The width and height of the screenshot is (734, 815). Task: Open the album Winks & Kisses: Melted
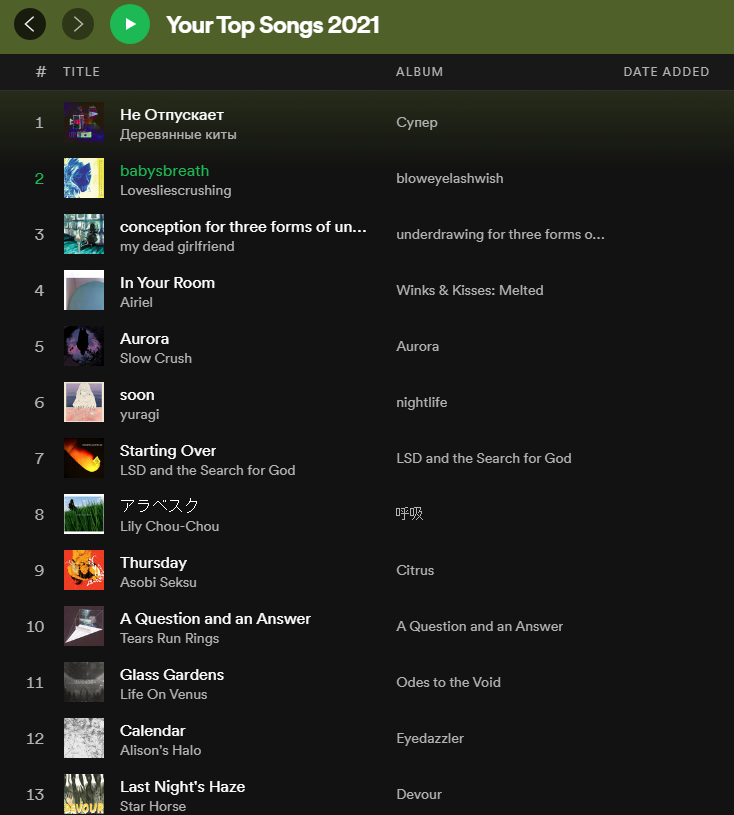click(469, 290)
